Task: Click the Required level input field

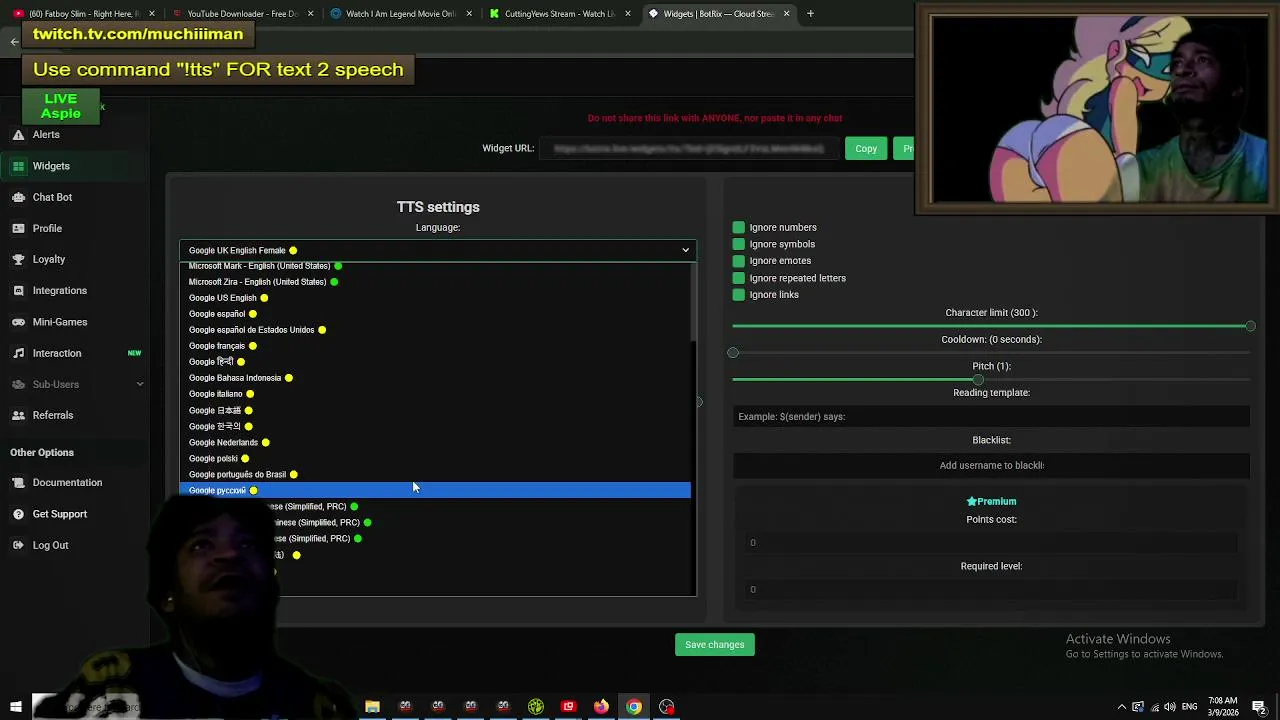Action: (x=991, y=590)
